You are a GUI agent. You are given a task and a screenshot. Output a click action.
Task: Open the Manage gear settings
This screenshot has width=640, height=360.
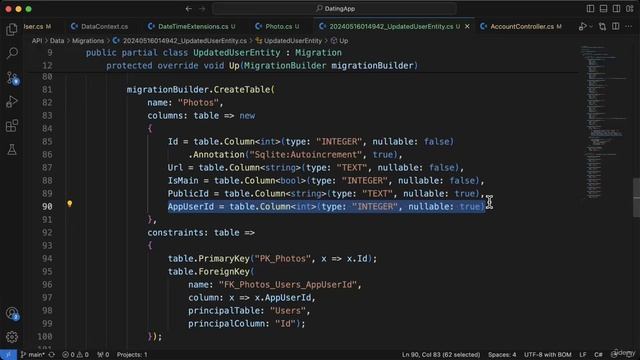click(12, 337)
